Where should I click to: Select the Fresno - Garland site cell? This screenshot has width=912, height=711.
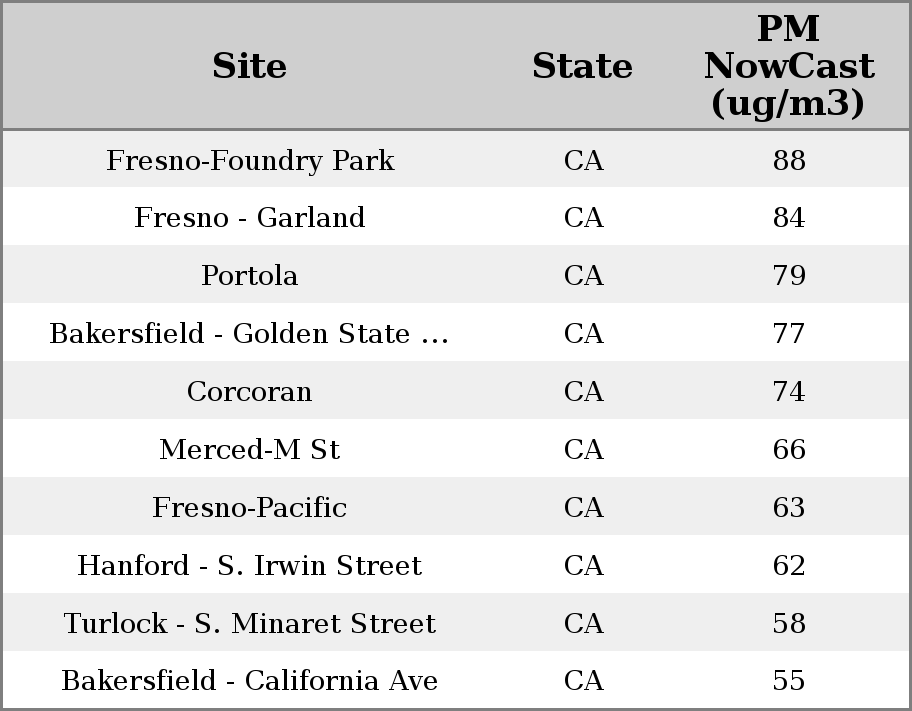250,218
